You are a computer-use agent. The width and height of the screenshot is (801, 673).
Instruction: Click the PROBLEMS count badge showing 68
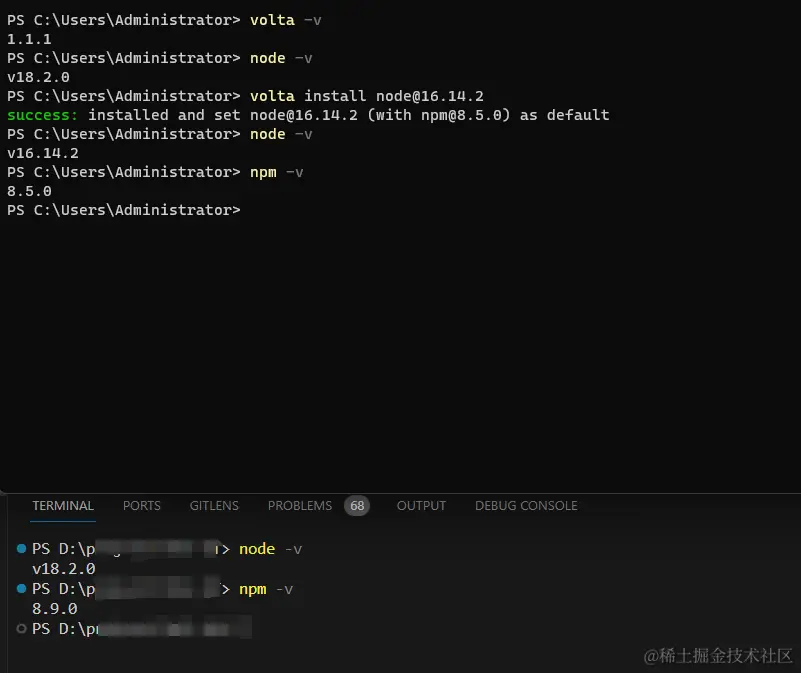[357, 505]
